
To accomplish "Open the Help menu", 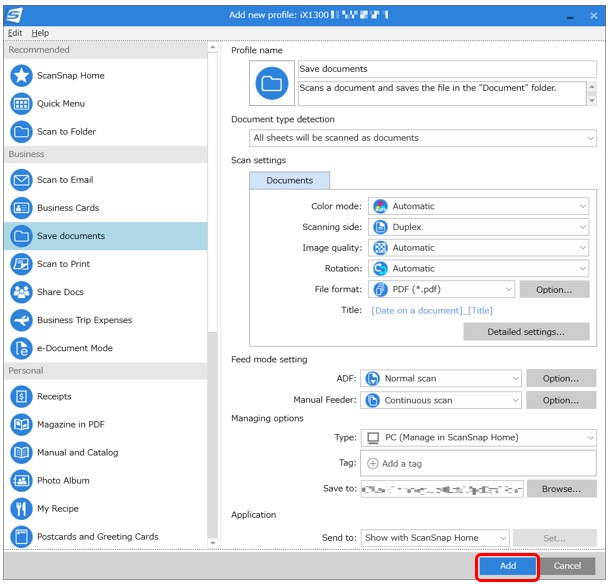I will point(40,33).
